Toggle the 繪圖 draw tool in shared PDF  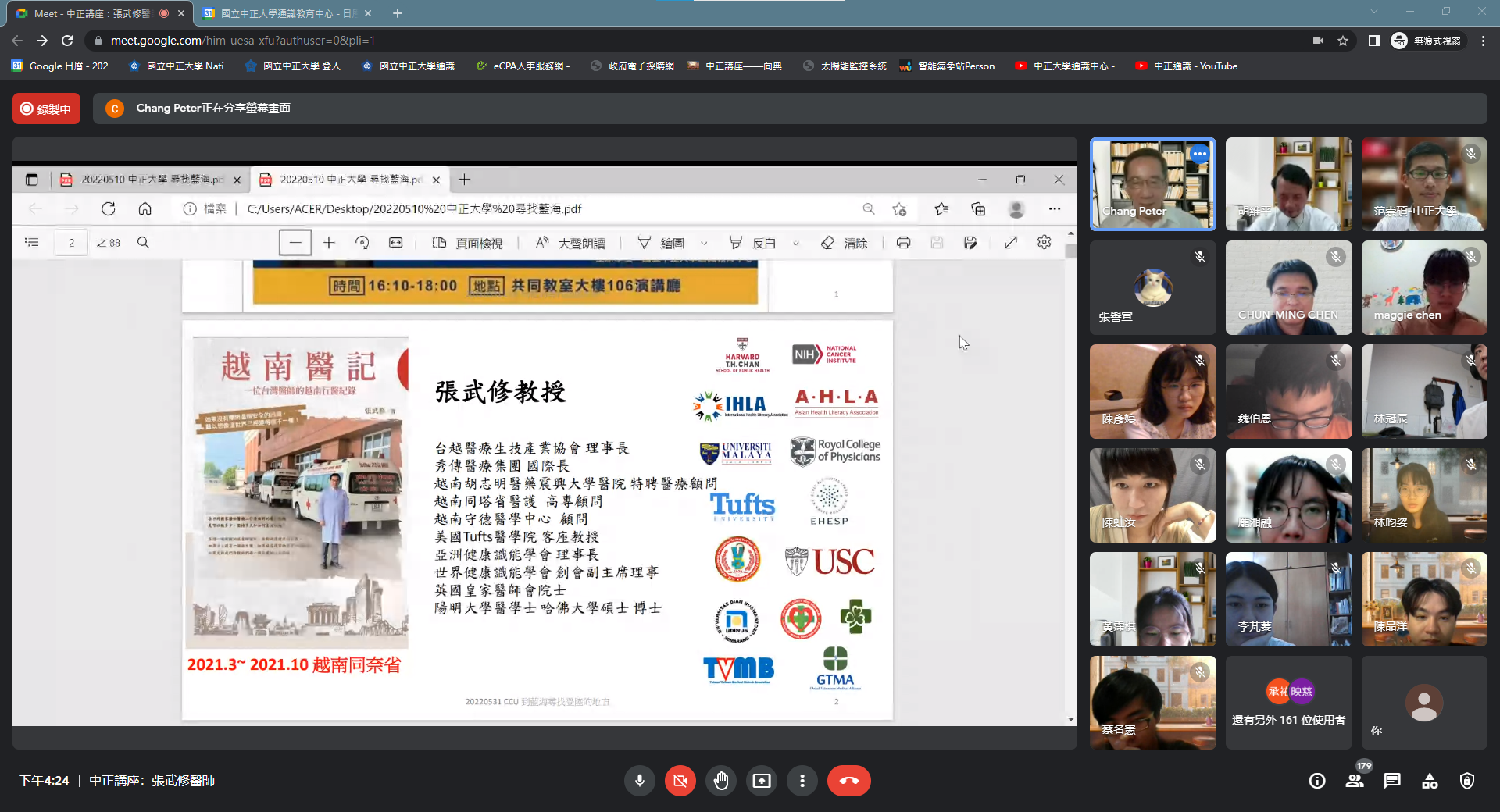click(x=661, y=243)
